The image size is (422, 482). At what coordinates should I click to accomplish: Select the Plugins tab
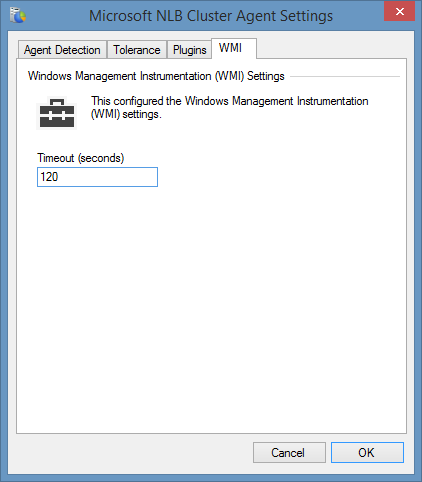point(189,50)
